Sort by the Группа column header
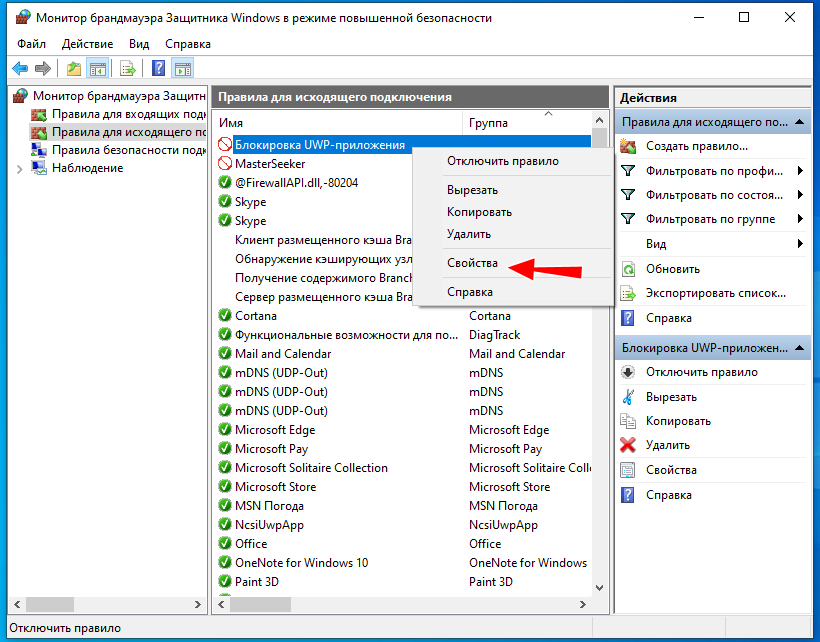The height and width of the screenshot is (642, 820). point(527,123)
